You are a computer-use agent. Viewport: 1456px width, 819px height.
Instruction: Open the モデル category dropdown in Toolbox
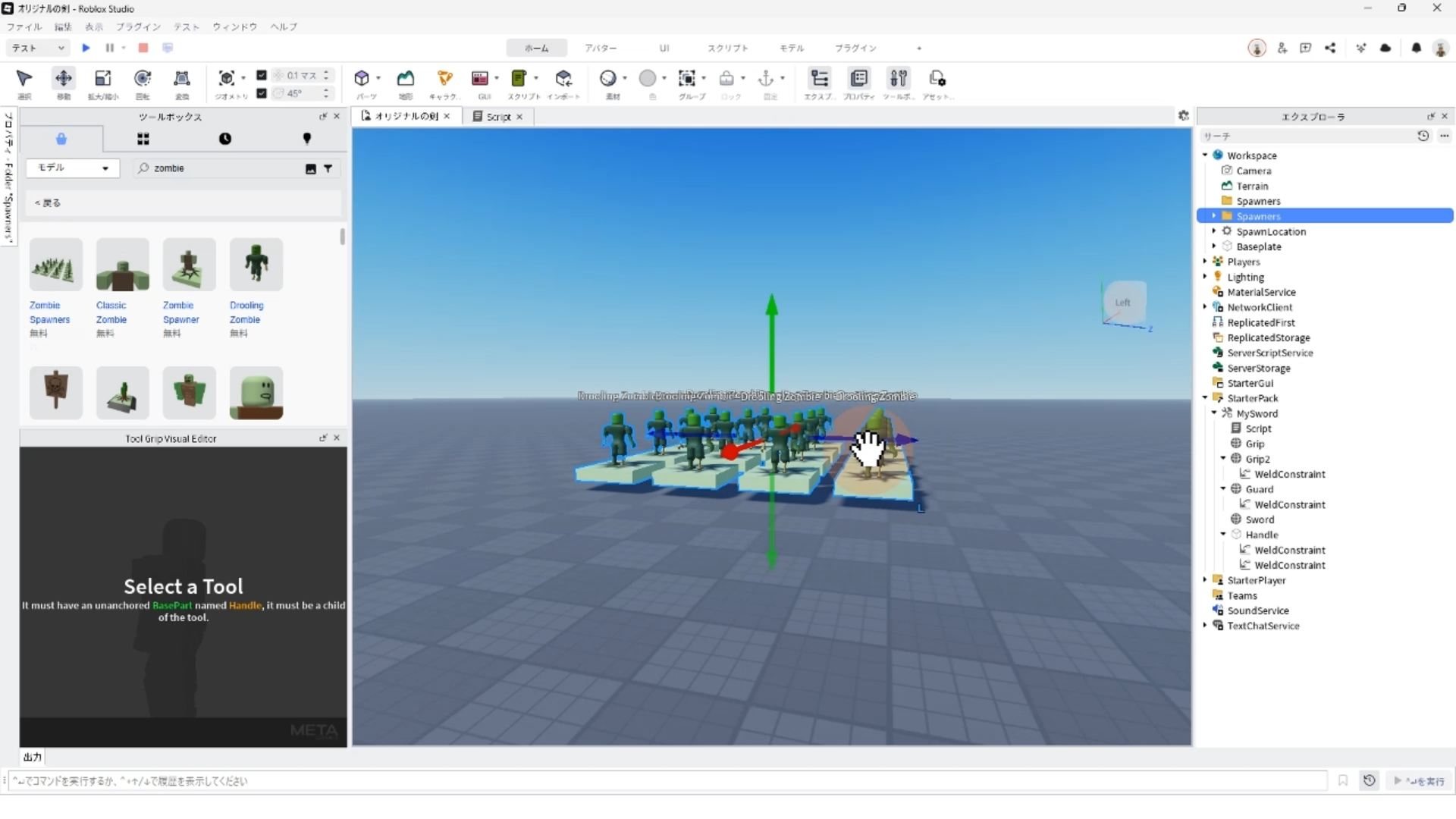(x=73, y=168)
